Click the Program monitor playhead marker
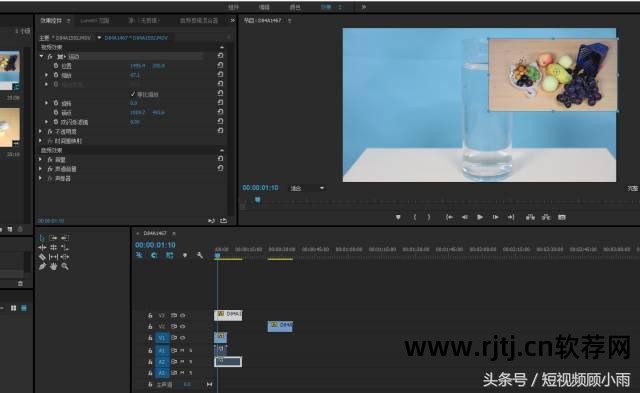 tap(258, 200)
